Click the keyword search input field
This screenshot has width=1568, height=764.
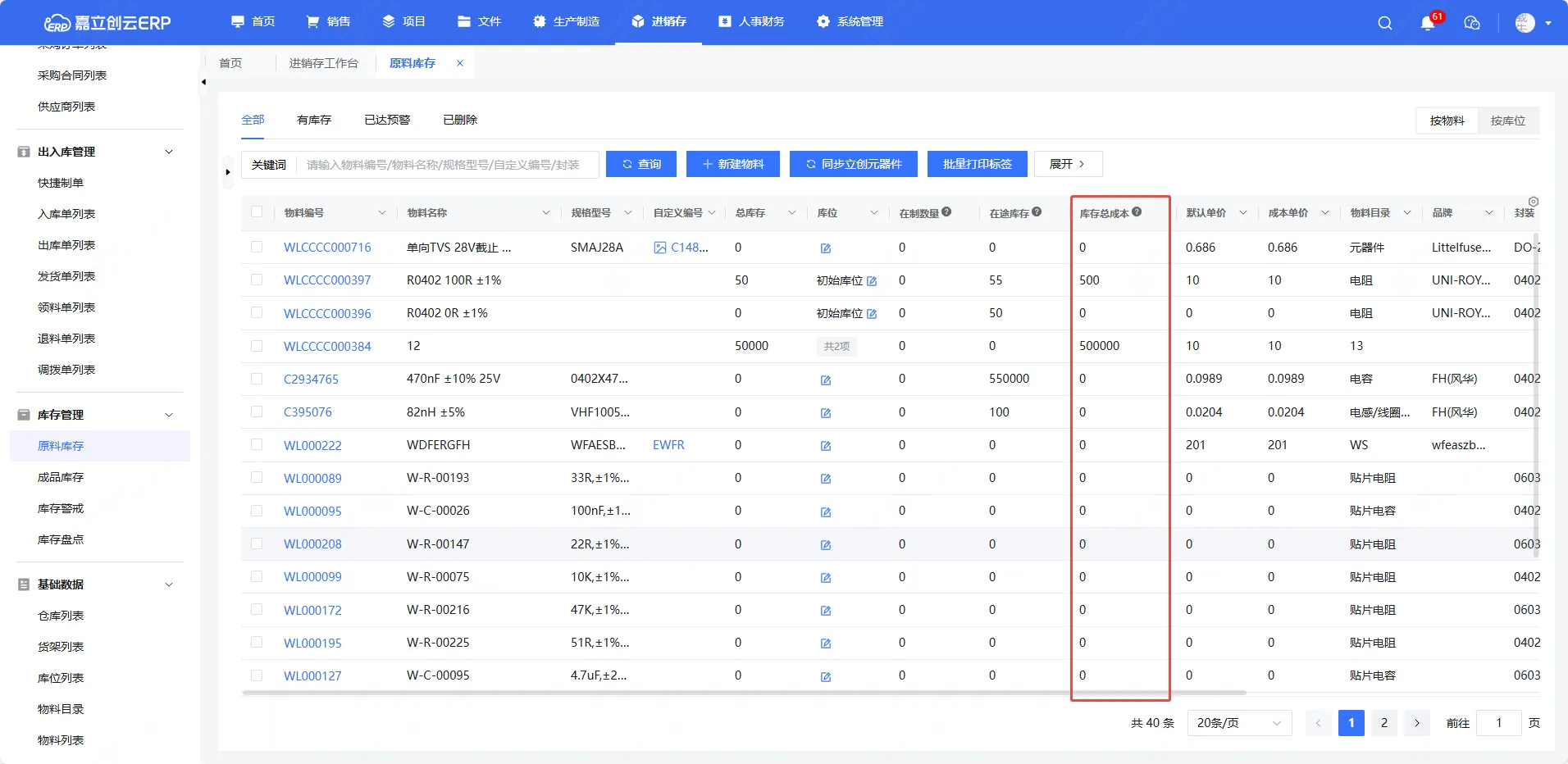click(x=447, y=165)
